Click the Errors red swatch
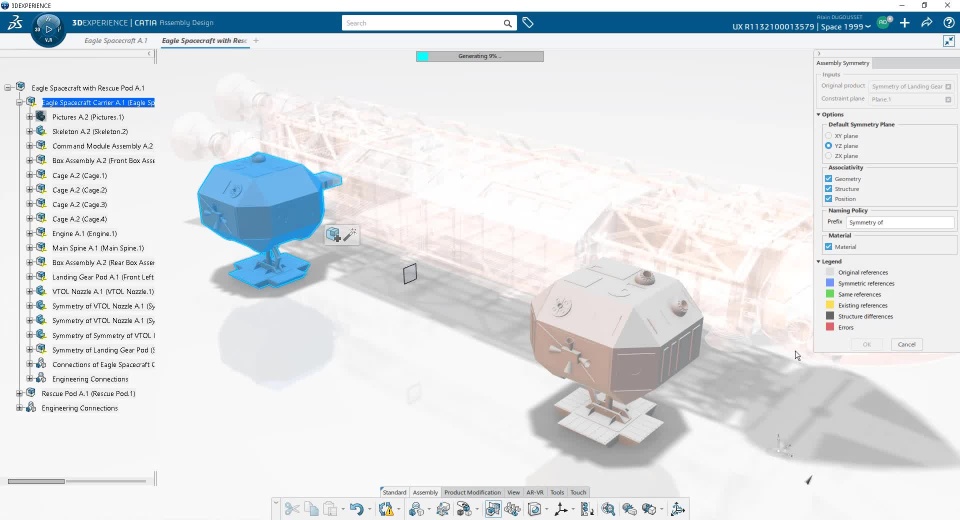This screenshot has height=520, width=960. coord(830,327)
